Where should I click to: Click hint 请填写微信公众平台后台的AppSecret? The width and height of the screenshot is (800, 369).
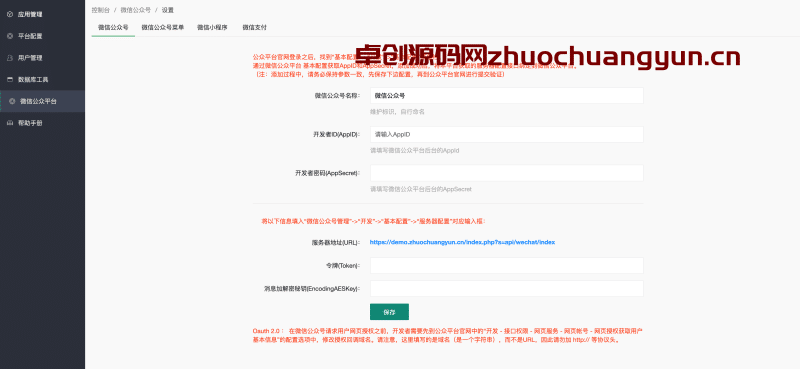click(x=421, y=189)
